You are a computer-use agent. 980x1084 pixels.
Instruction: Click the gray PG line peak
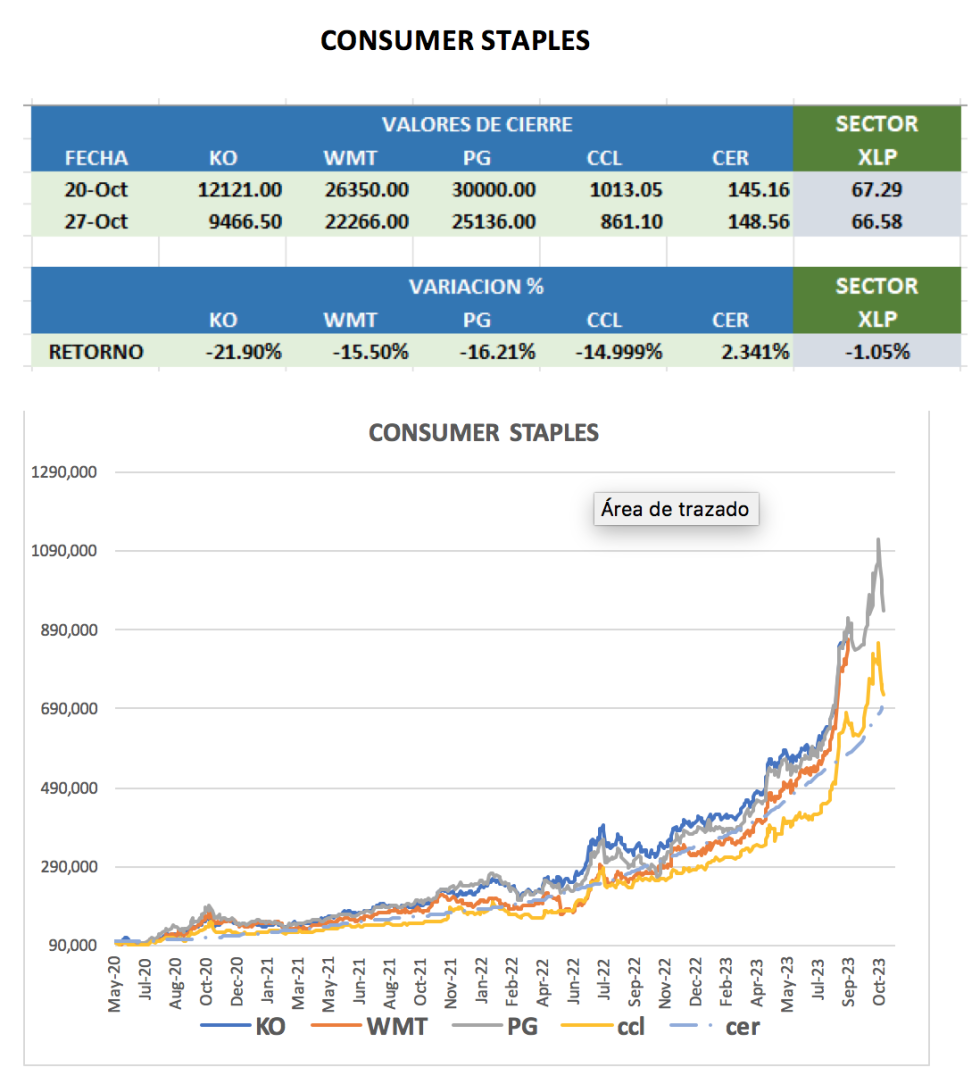[x=878, y=540]
